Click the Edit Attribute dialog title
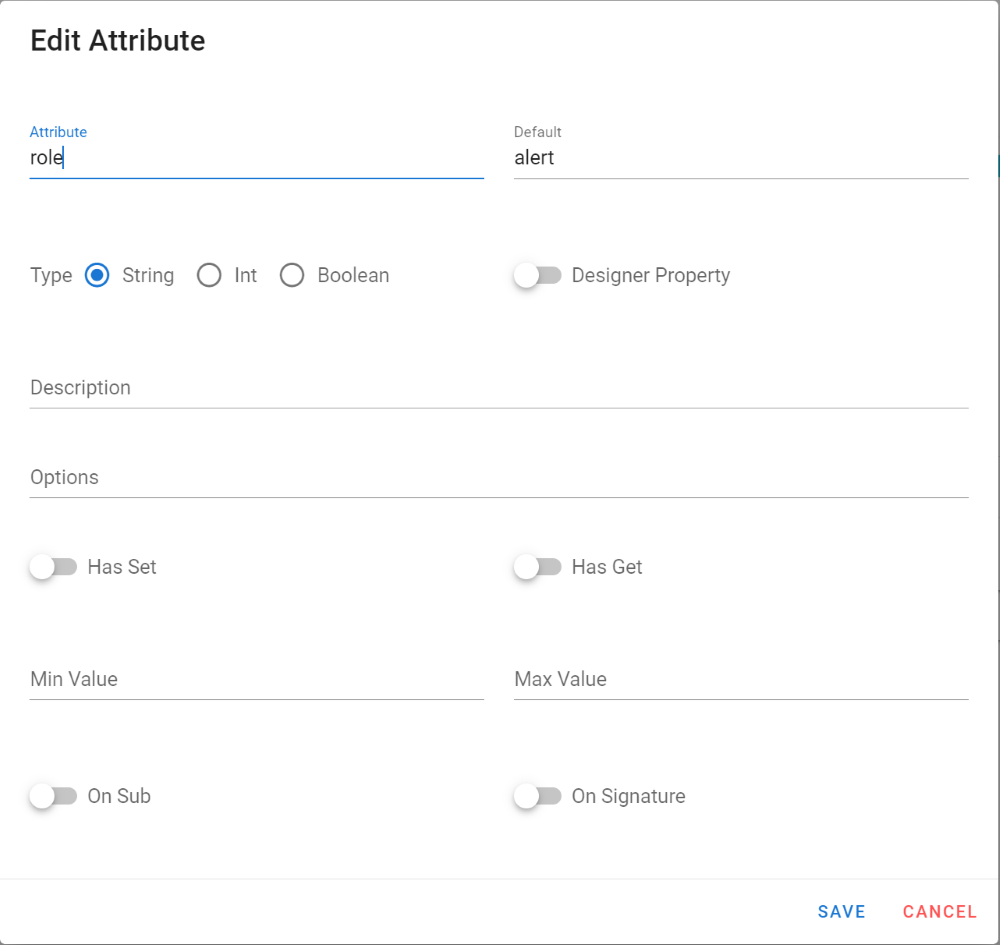The width and height of the screenshot is (1000, 945). point(118,41)
